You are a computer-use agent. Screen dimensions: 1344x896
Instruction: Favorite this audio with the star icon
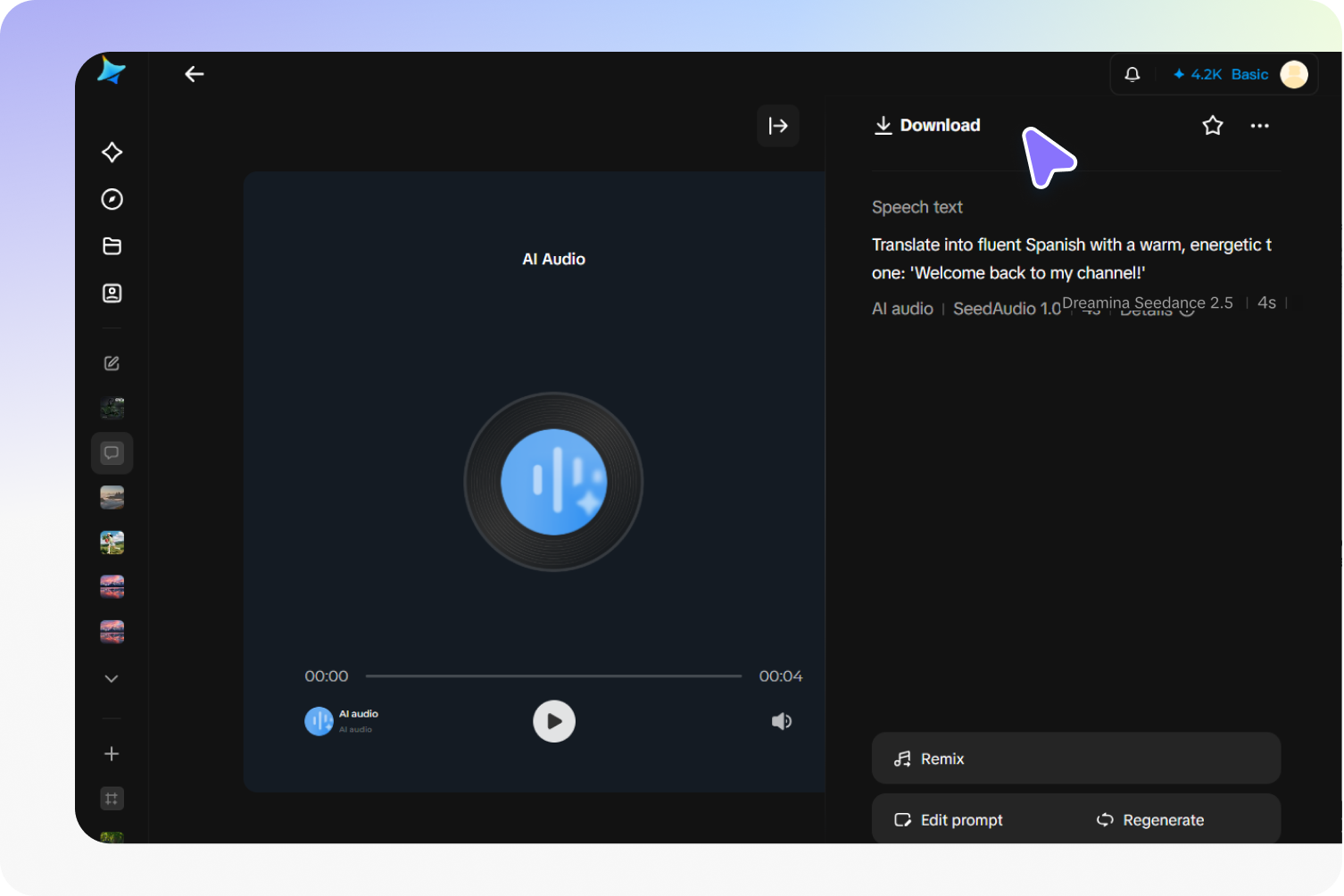[x=1213, y=126]
